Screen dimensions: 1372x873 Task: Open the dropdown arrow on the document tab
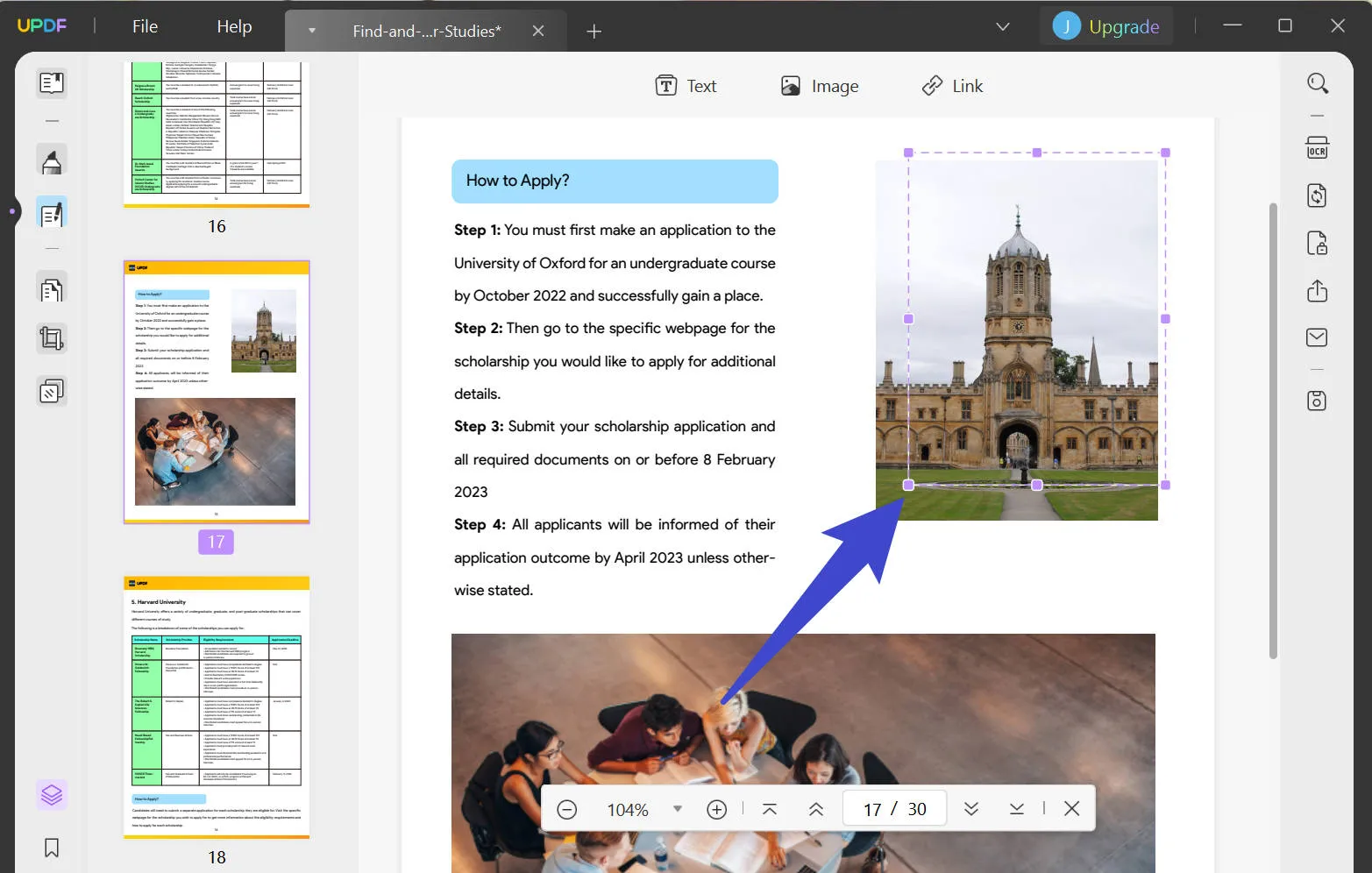[312, 30]
